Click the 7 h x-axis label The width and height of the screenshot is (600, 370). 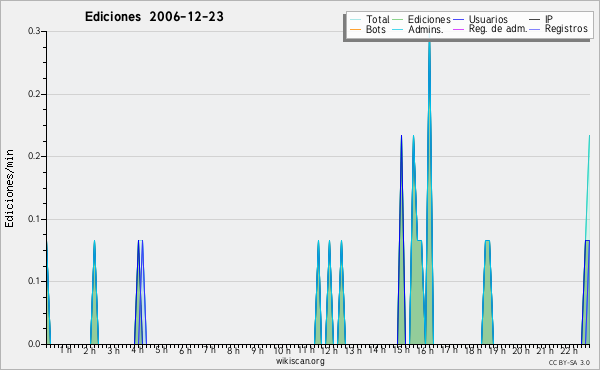[209, 350]
